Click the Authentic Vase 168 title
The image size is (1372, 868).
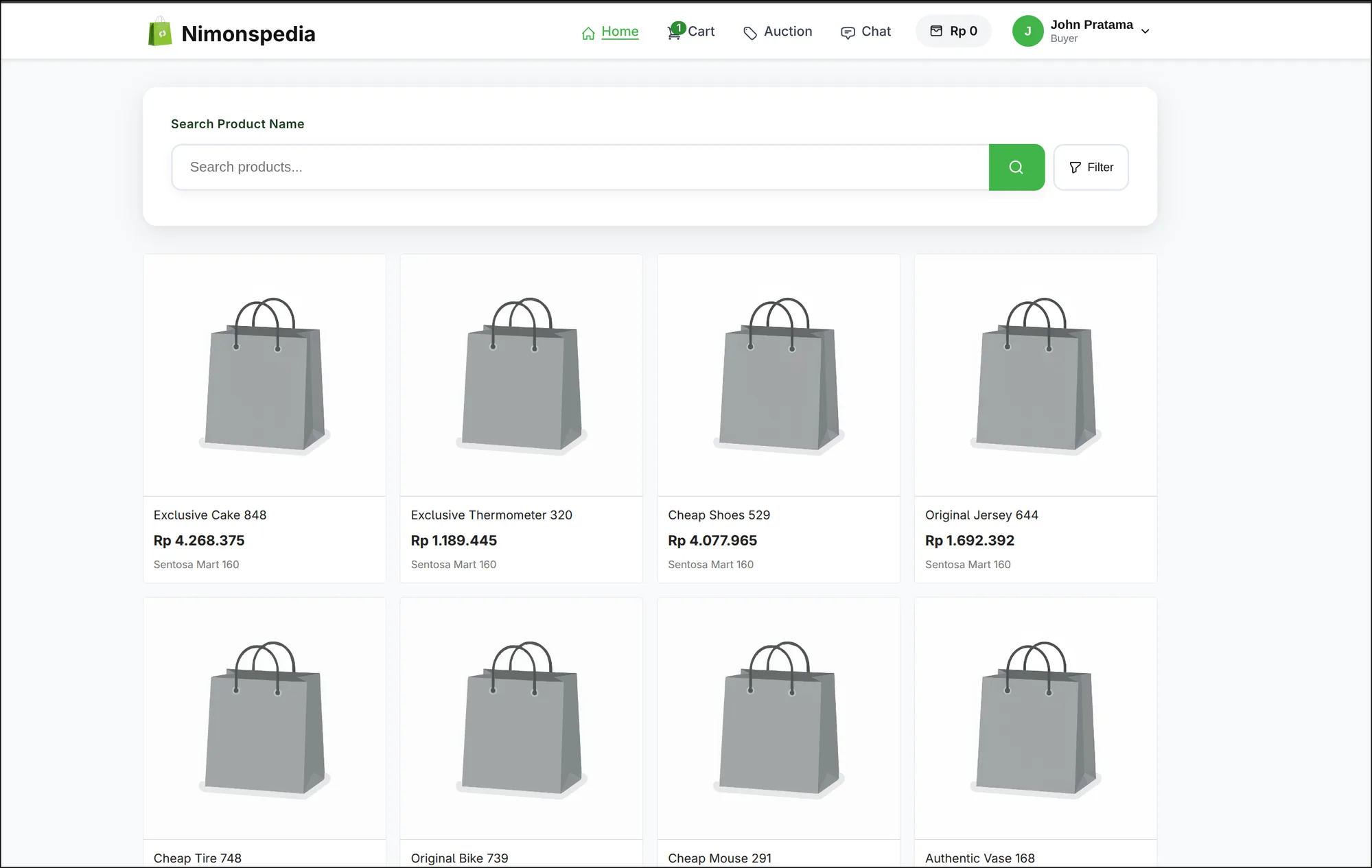980,858
